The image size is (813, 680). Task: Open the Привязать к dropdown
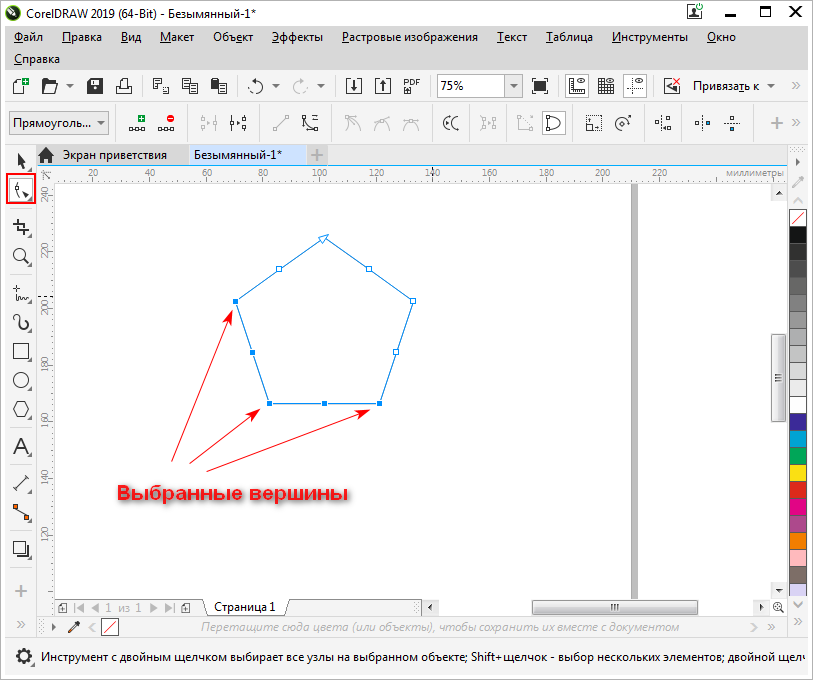(734, 86)
